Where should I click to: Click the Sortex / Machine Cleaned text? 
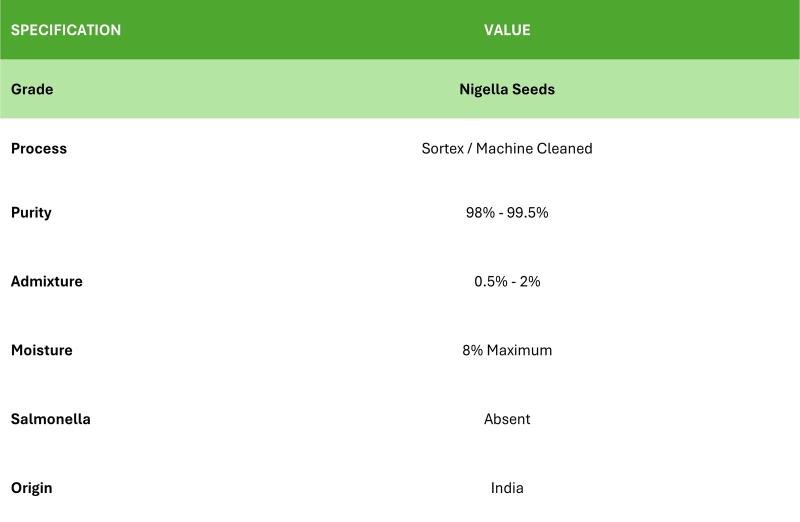[x=507, y=148]
